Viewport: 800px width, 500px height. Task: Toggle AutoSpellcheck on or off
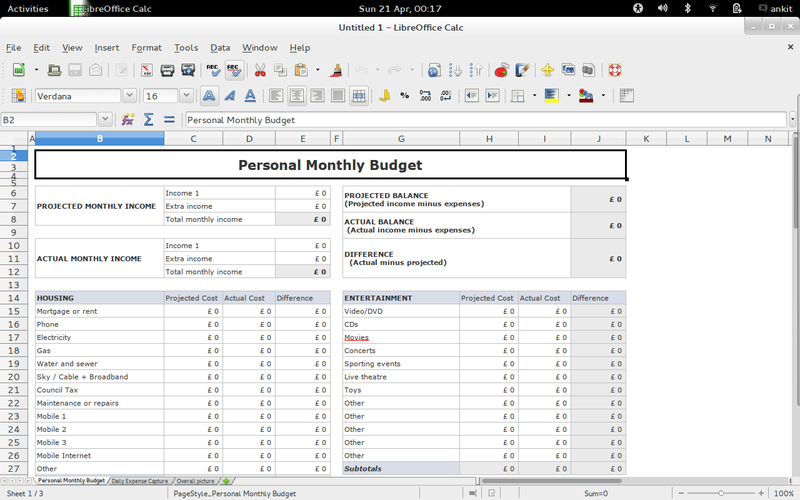233,71
